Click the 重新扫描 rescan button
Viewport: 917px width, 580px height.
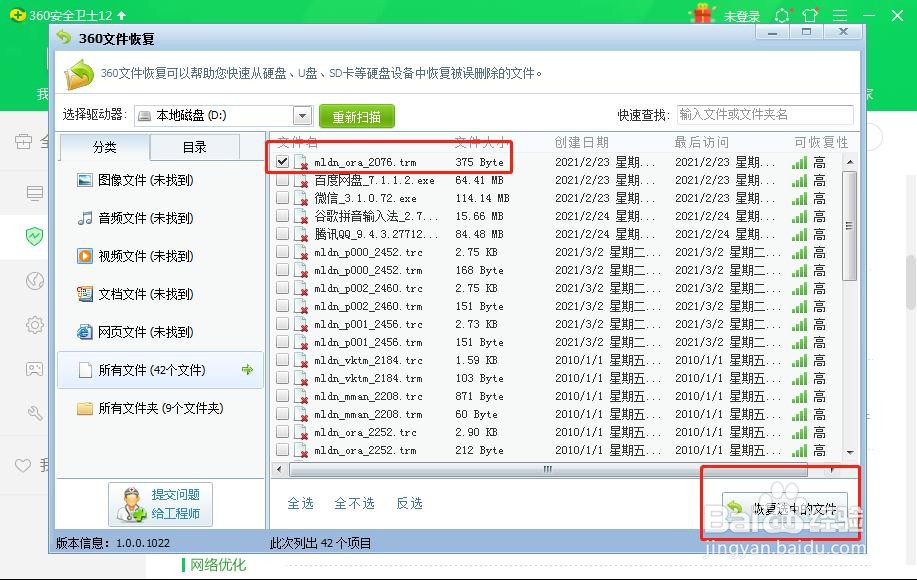[x=357, y=116]
